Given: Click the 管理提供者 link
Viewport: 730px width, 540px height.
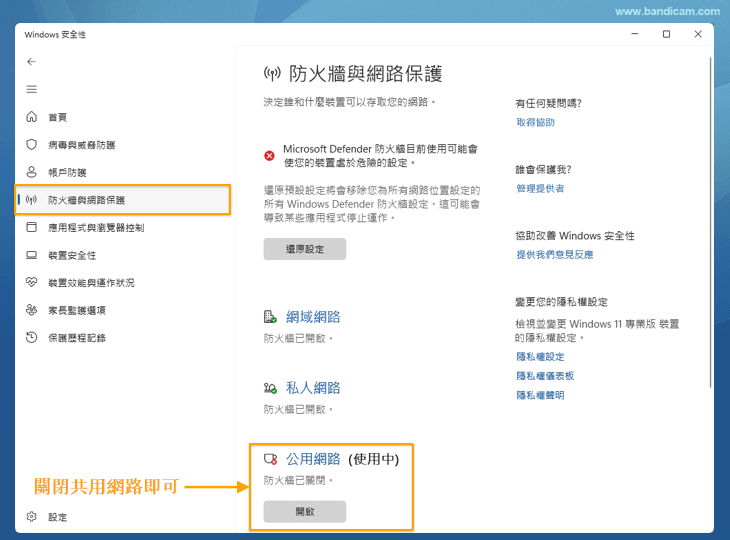Looking at the screenshot, I should pyautogui.click(x=540, y=189).
